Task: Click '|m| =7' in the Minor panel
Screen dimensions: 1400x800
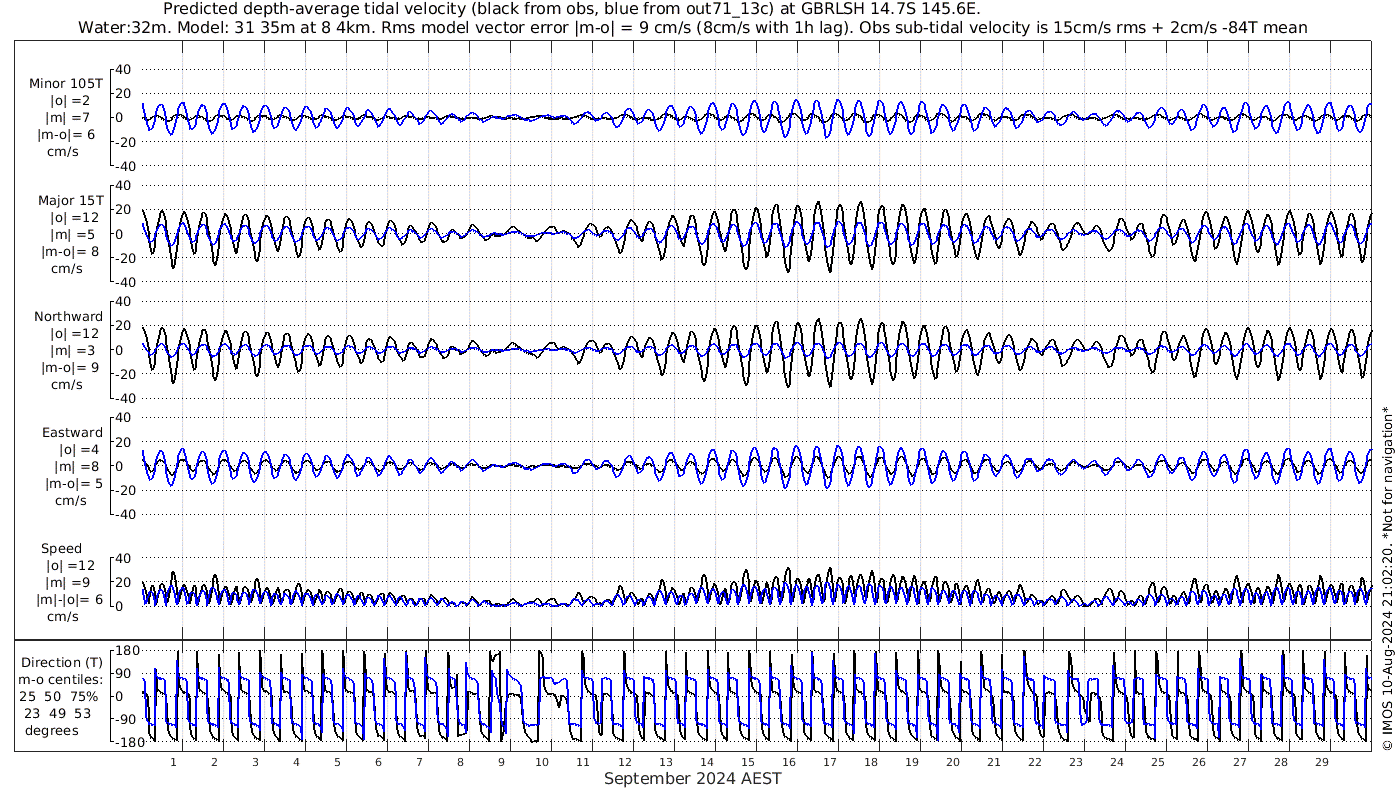Action: click(x=68, y=118)
